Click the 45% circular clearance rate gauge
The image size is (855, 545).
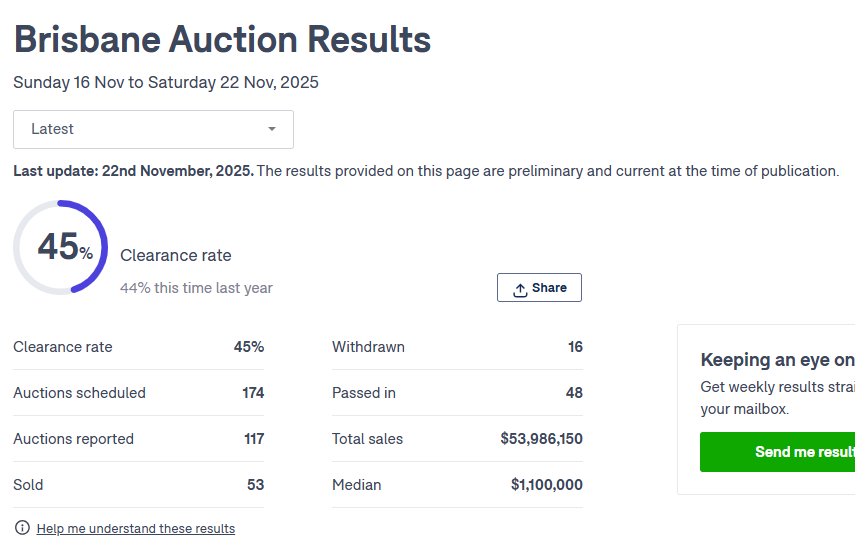[60, 248]
